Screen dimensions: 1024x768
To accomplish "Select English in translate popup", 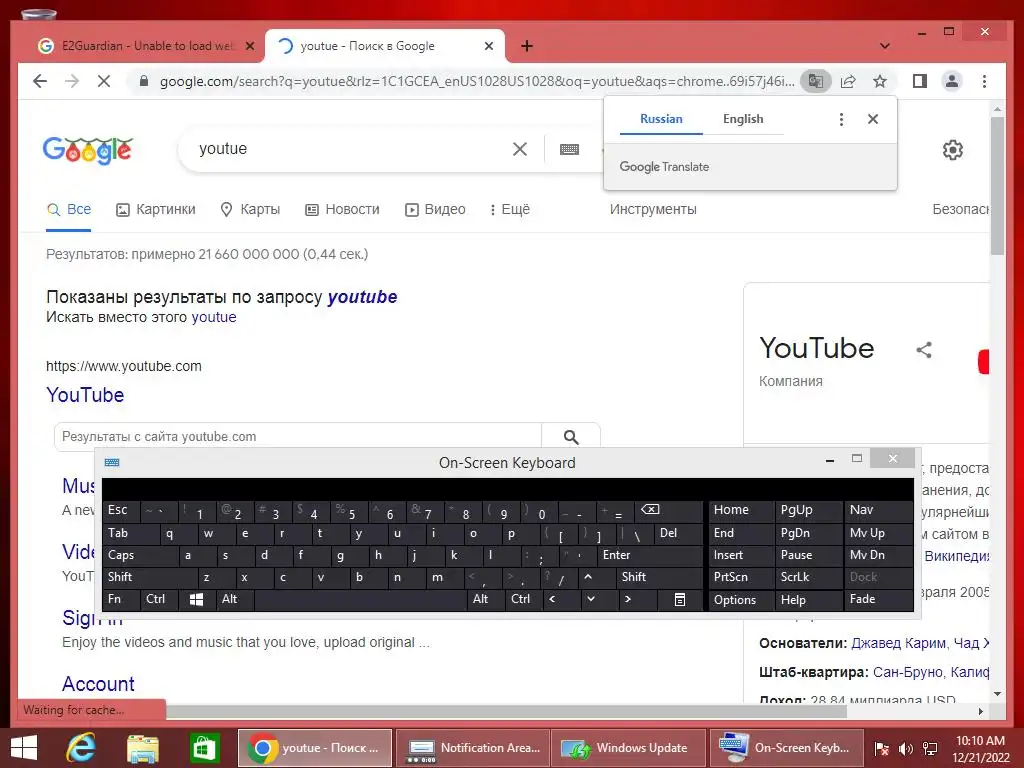I will click(x=743, y=119).
